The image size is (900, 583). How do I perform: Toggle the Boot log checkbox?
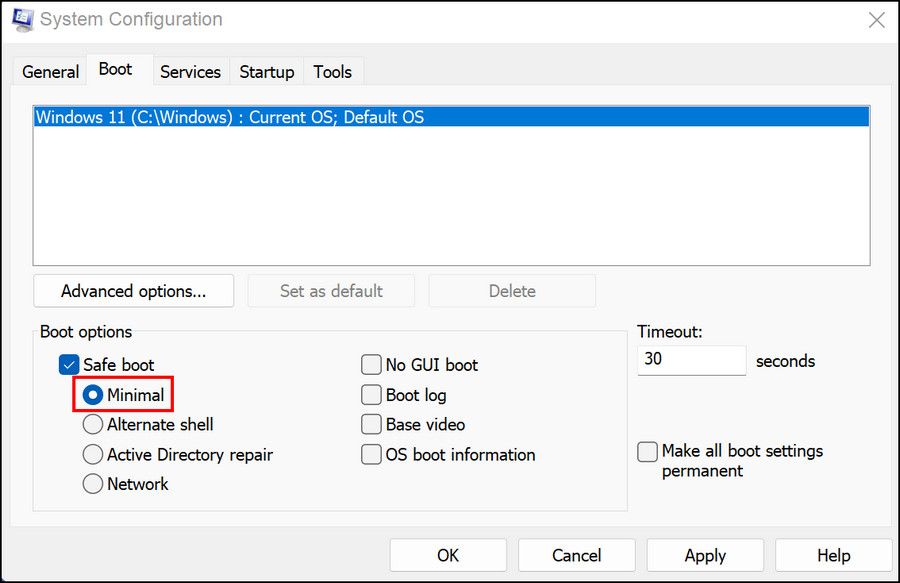[371, 395]
